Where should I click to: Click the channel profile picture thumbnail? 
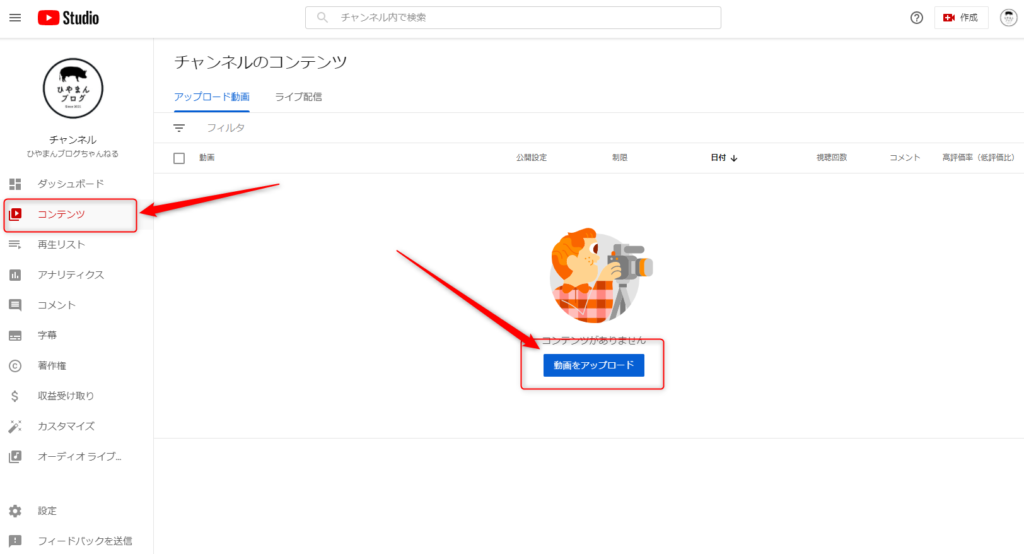[72, 88]
